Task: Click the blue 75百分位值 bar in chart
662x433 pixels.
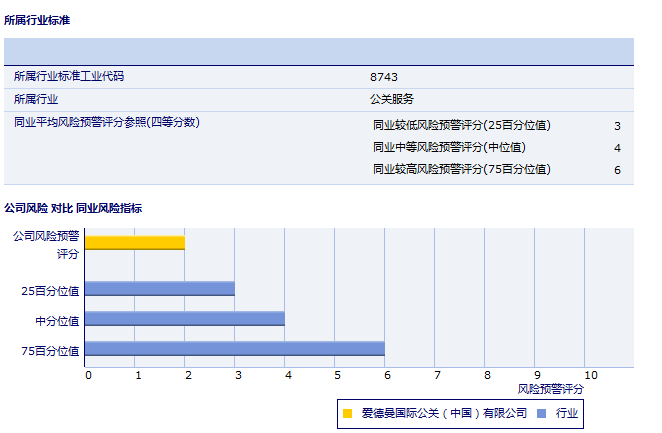Action: pyautogui.click(x=235, y=349)
